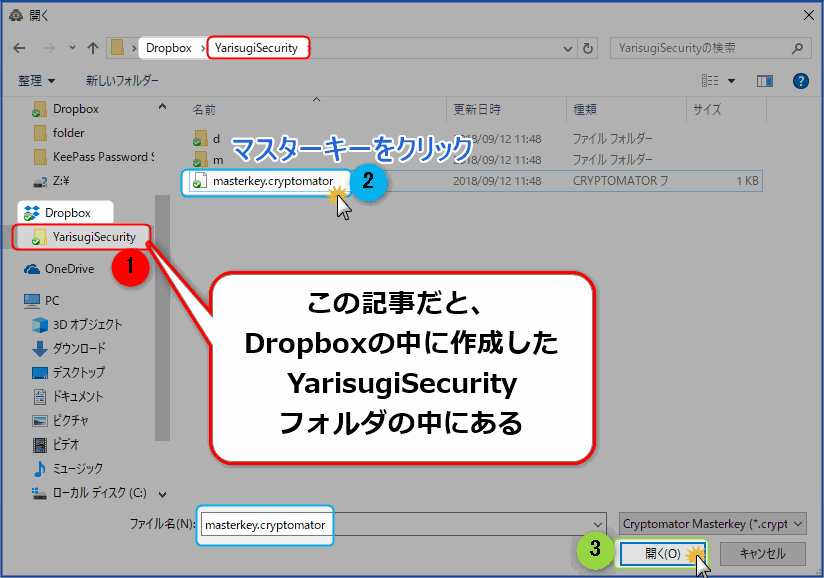Select the folder named d
This screenshot has height=578, width=824.
coord(216,139)
